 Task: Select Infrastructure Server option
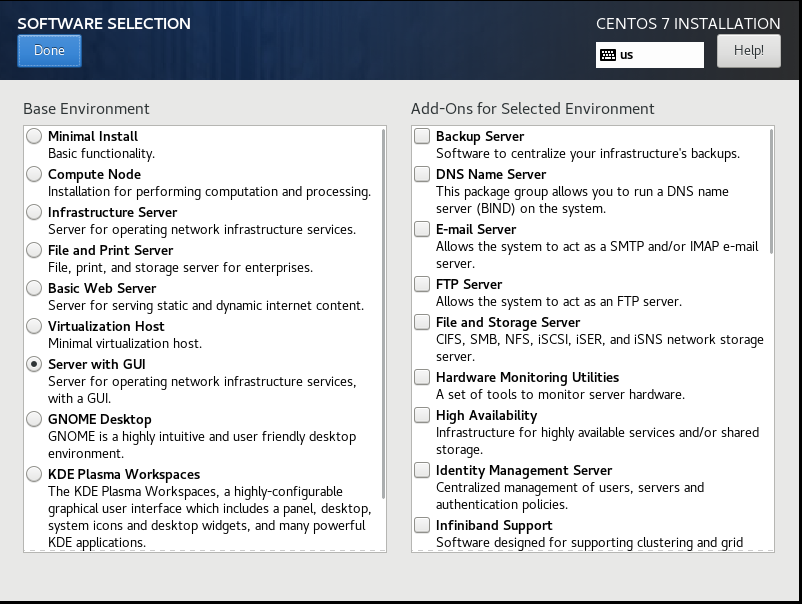click(x=34, y=212)
